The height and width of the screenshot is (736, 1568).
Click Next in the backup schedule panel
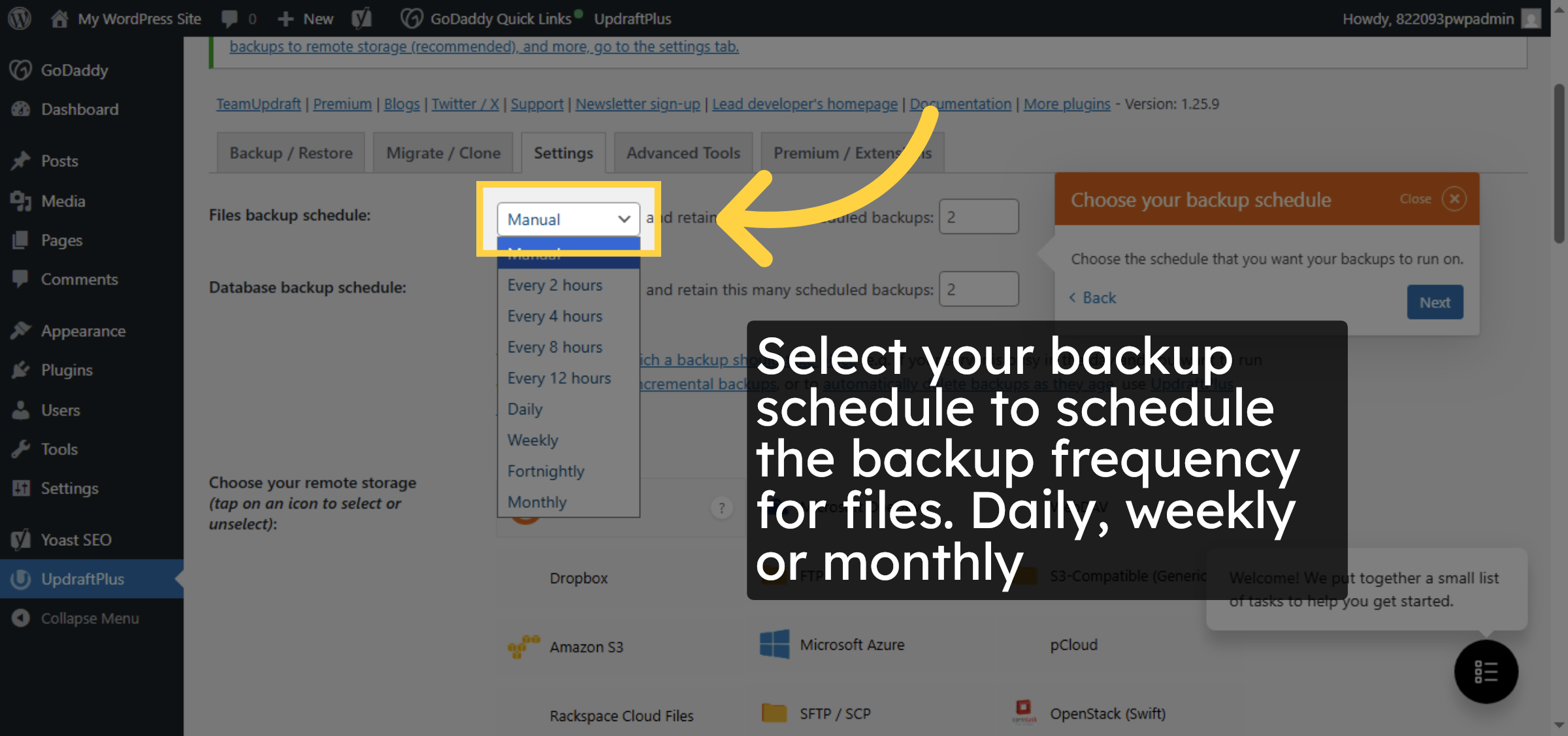[1435, 302]
